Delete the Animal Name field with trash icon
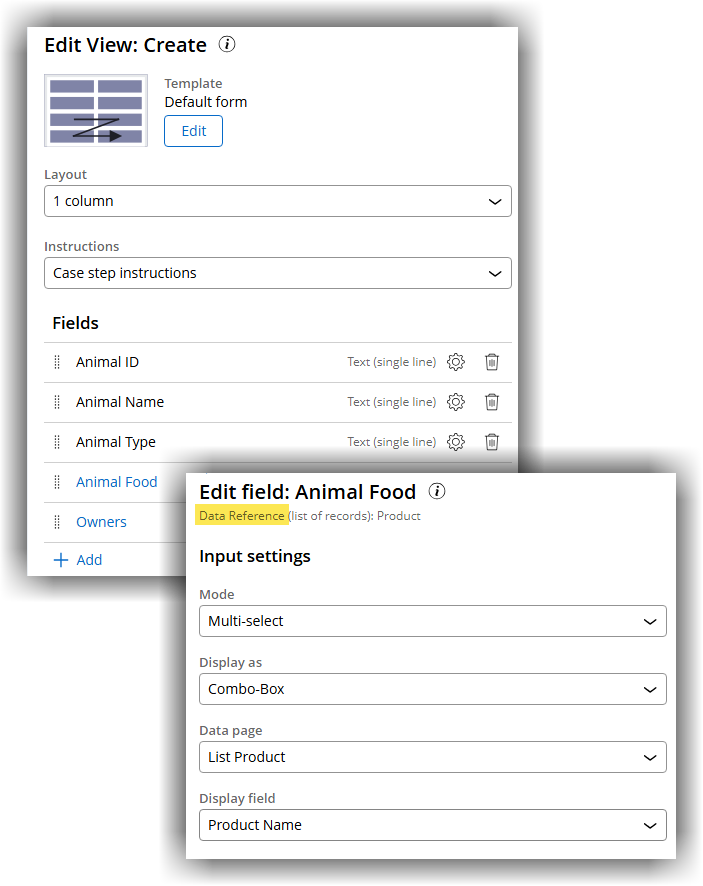This screenshot has width=703, height=886. (x=492, y=402)
